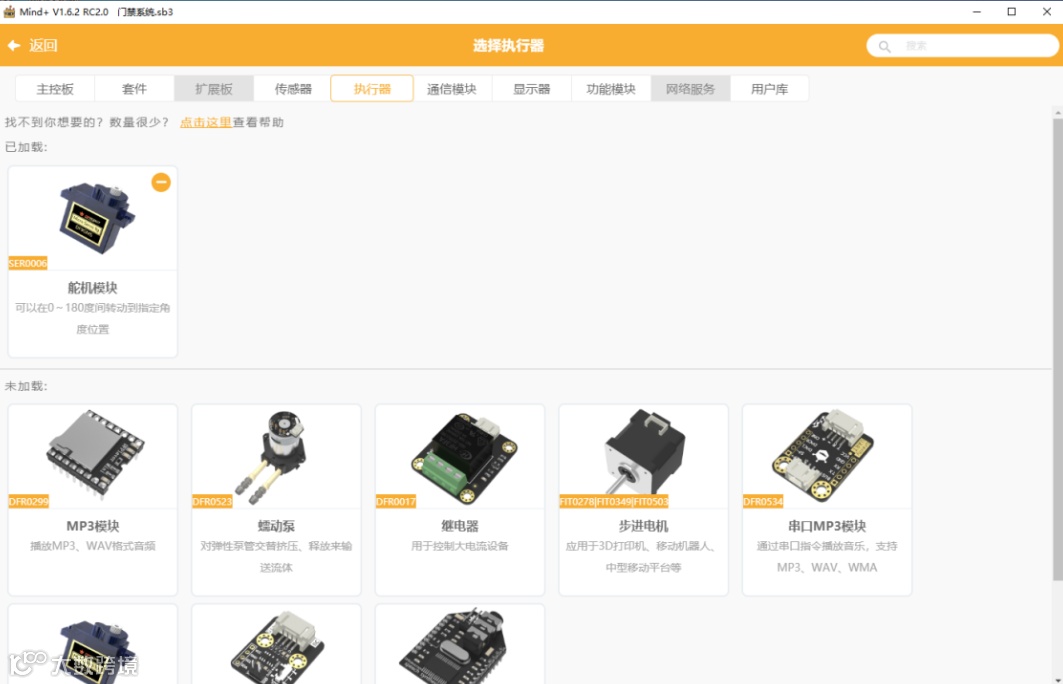This screenshot has height=684, width=1063.
Task: Switch to 显示器 tab
Action: (532, 89)
